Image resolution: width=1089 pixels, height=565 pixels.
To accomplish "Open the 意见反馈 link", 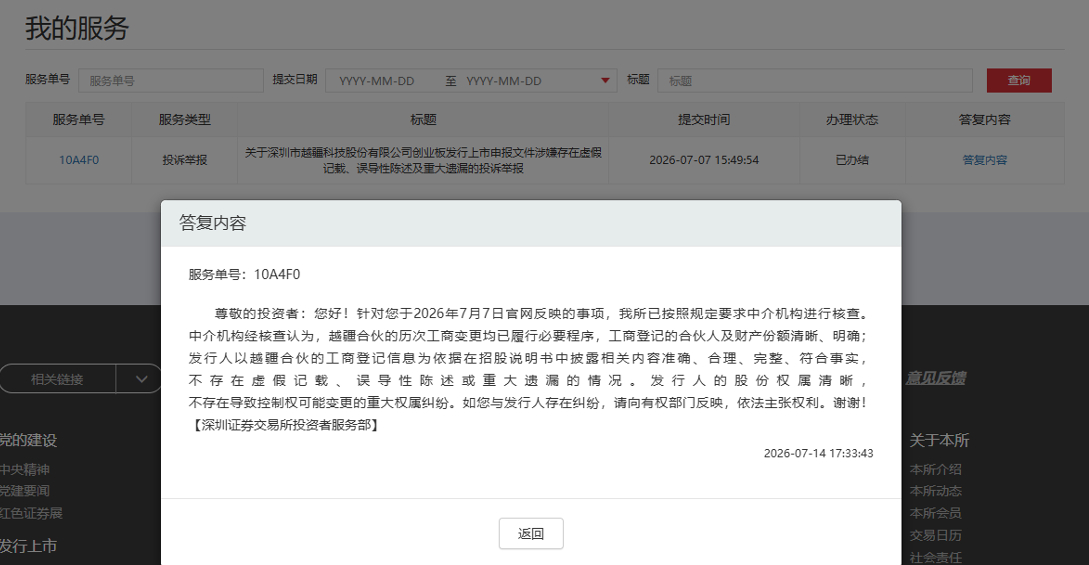I will coord(936,378).
